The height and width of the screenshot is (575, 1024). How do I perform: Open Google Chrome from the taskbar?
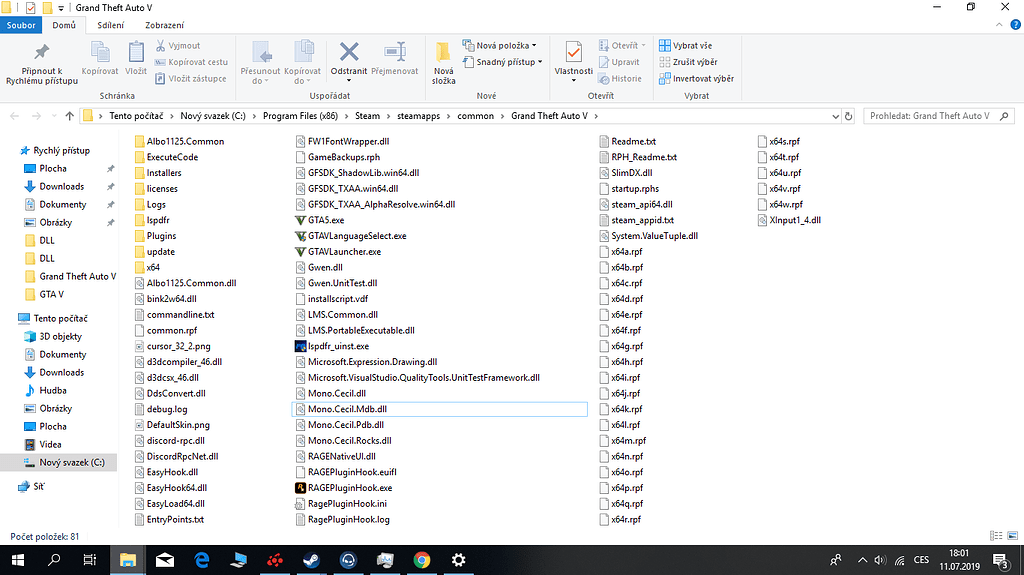[x=422, y=560]
